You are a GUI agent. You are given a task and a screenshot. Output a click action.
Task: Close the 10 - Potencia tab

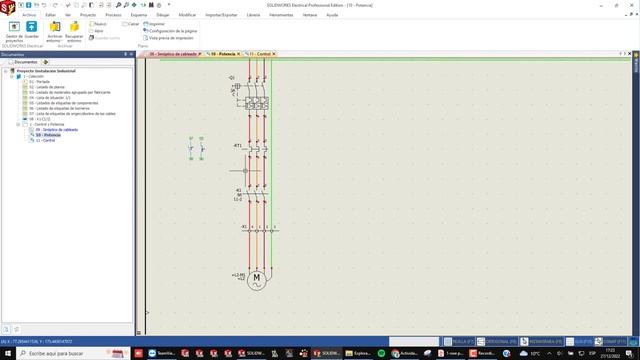pyautogui.click(x=239, y=54)
